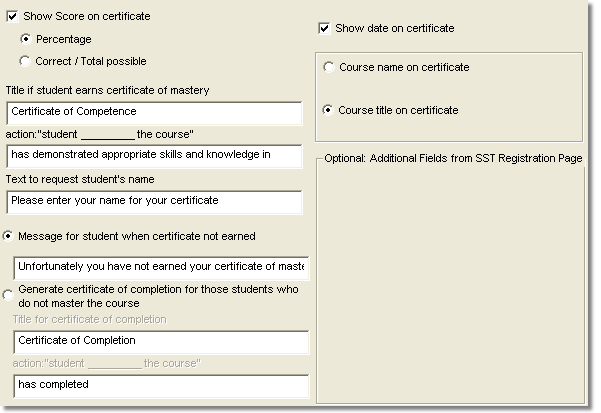
Task: Select Course title on certificate option
Action: point(328,110)
